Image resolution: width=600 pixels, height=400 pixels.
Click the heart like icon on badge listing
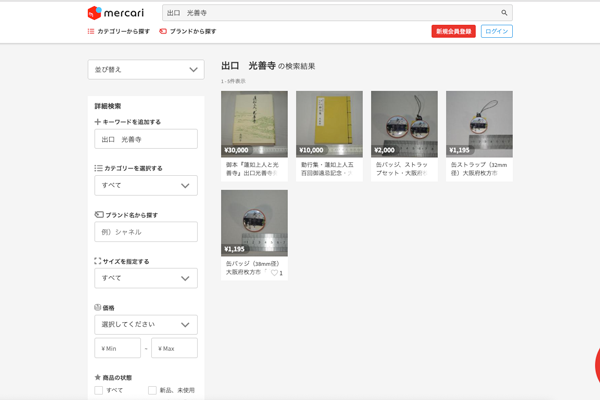tap(275, 272)
